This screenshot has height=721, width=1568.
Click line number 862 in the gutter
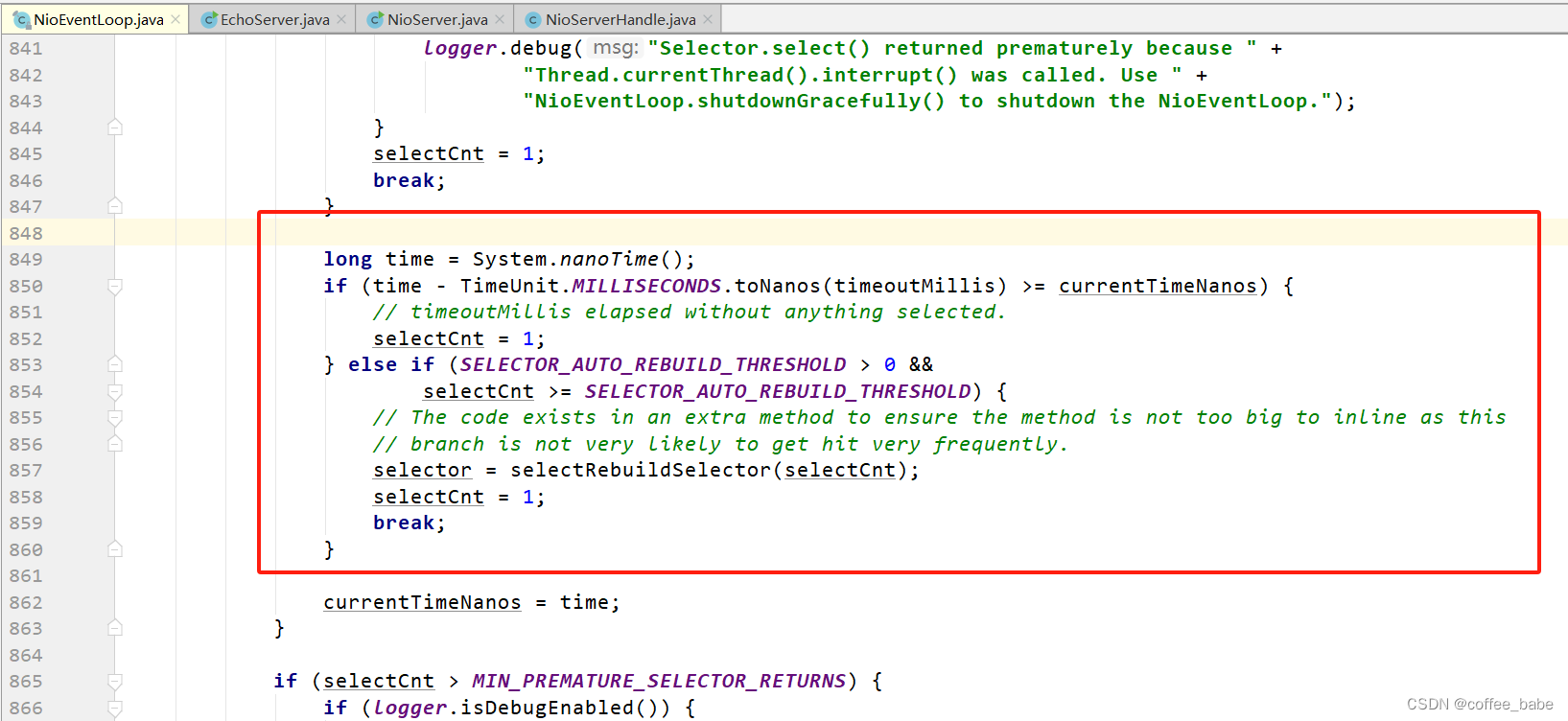pos(26,602)
